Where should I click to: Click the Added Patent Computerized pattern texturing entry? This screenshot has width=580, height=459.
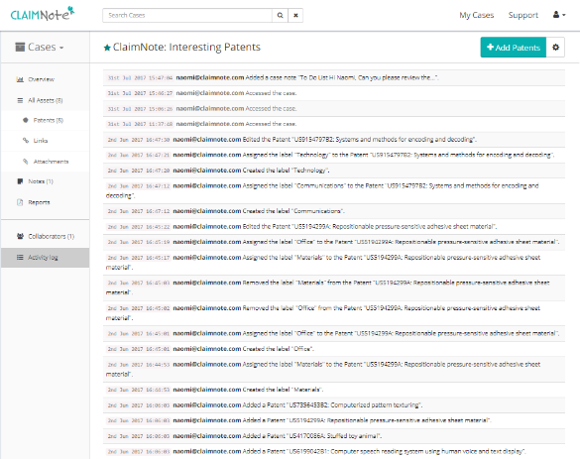click(334, 405)
